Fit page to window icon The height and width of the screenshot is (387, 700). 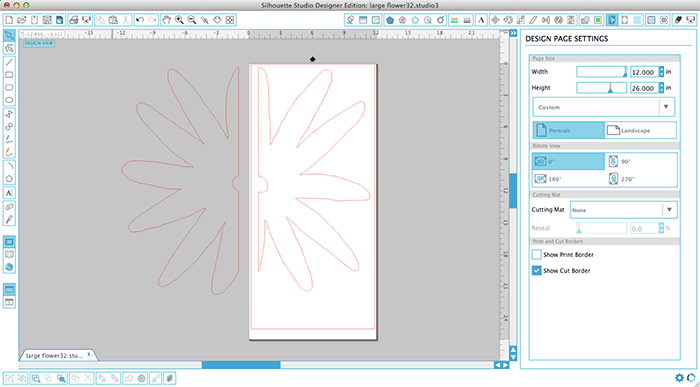click(x=229, y=20)
